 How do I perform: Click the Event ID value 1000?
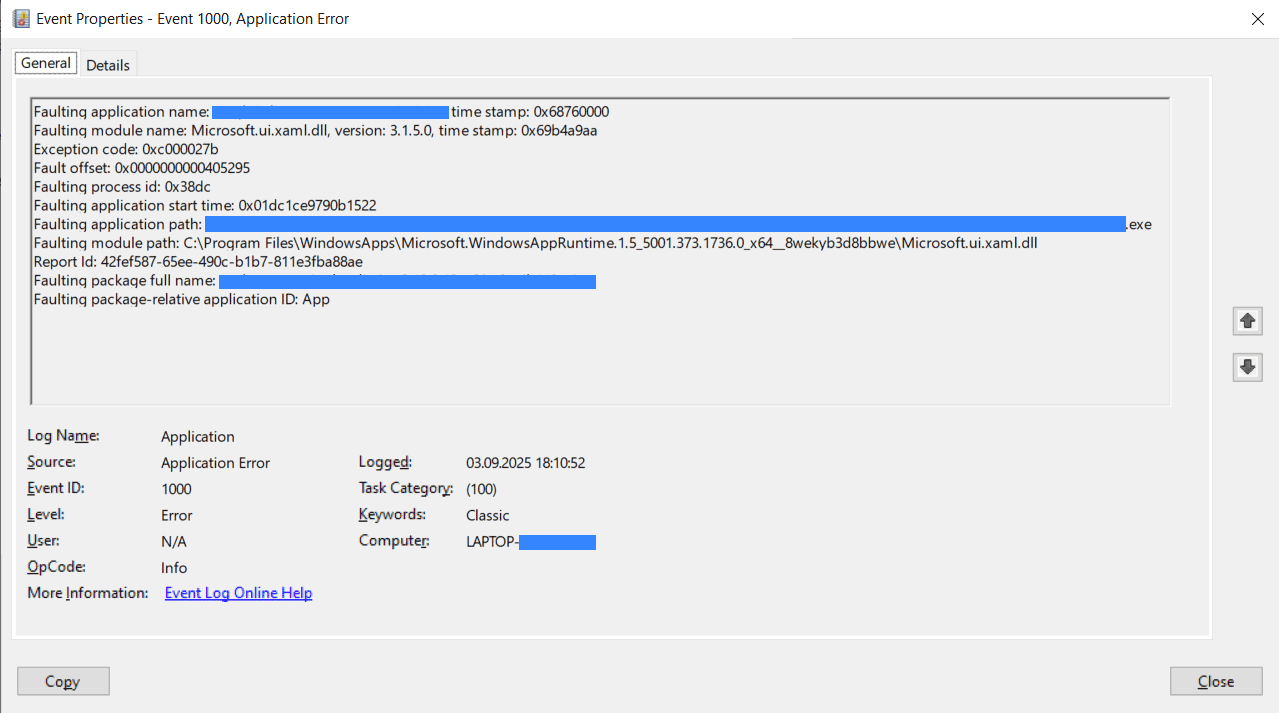(x=176, y=488)
